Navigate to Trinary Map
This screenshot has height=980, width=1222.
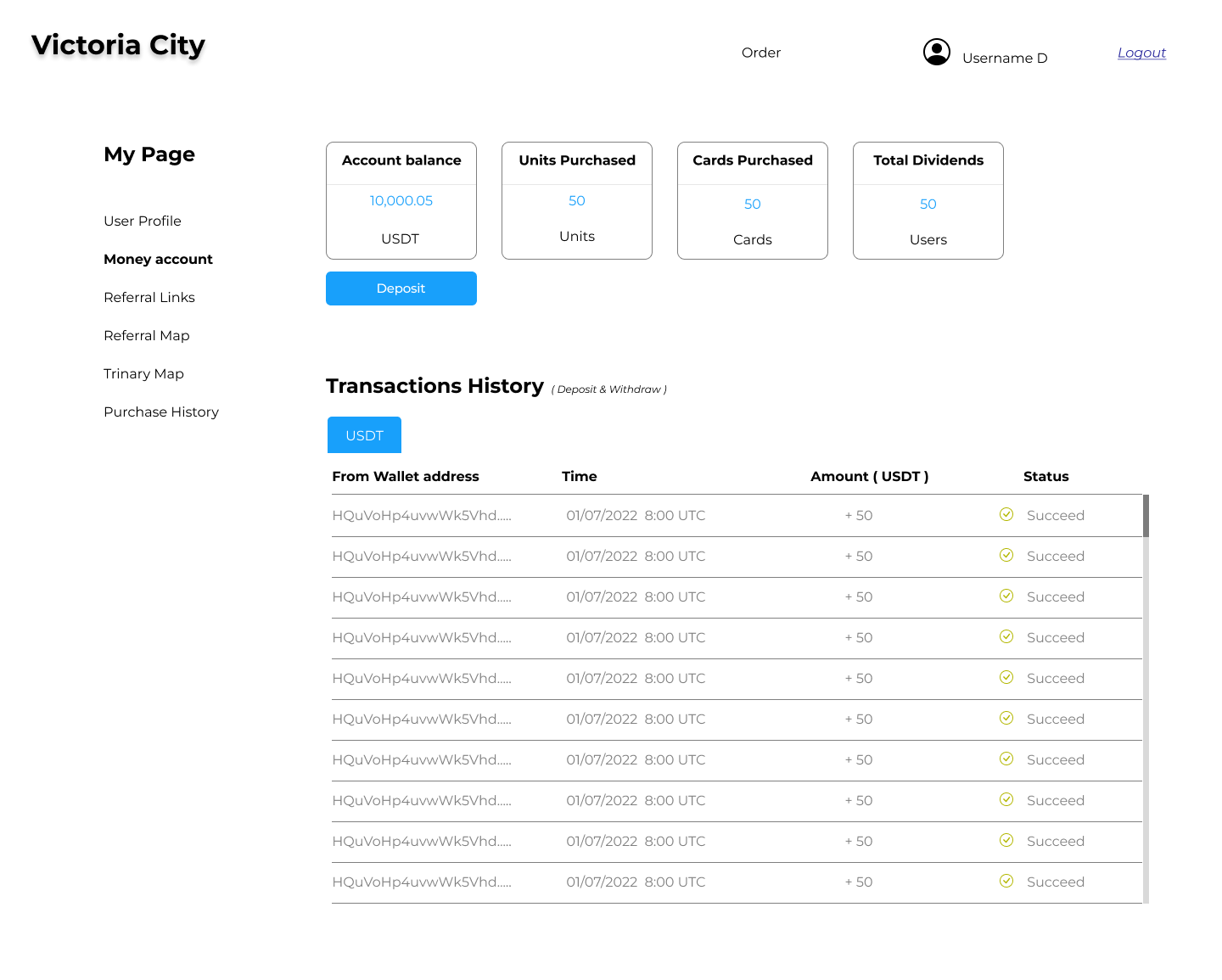(143, 373)
